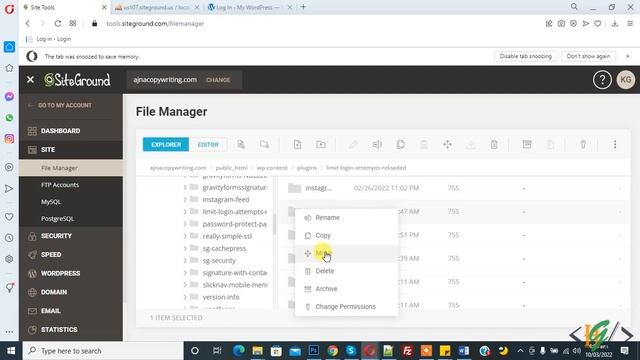The width and height of the screenshot is (640, 360).
Task: Open Skype from the taskbar
Action: point(351,351)
